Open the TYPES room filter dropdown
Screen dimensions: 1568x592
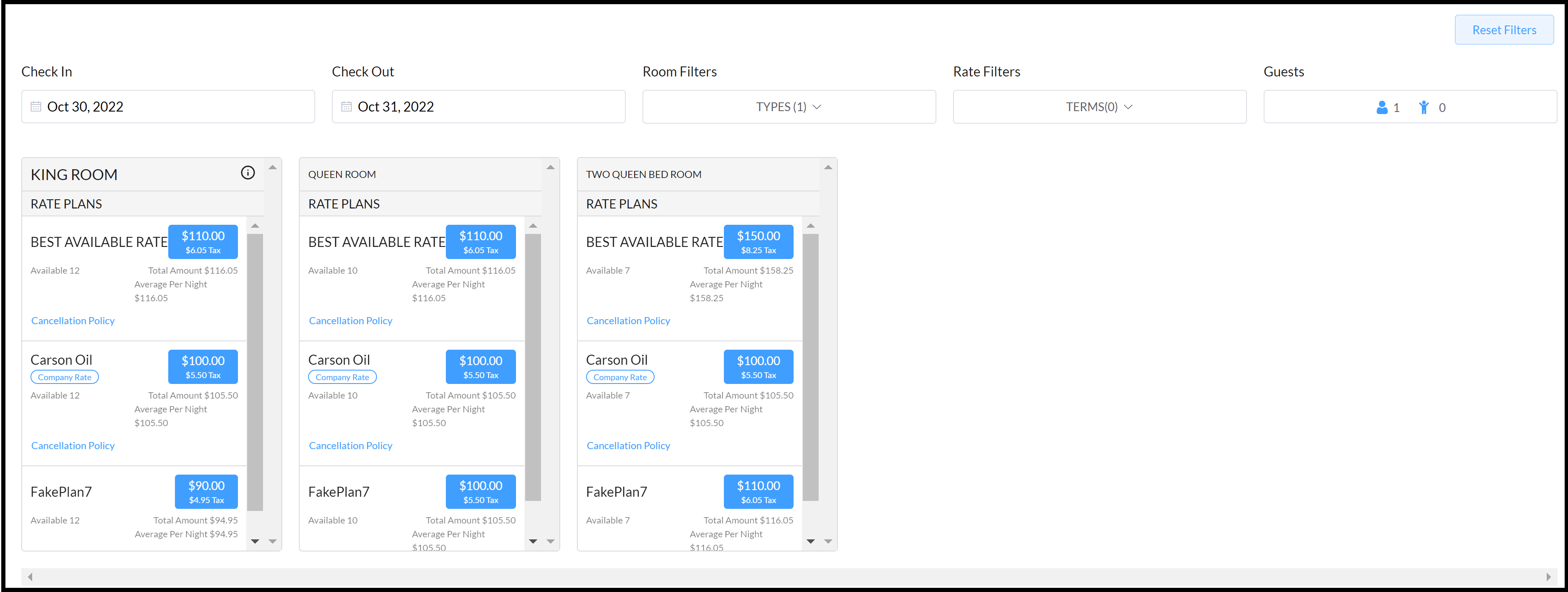pyautogui.click(x=788, y=106)
